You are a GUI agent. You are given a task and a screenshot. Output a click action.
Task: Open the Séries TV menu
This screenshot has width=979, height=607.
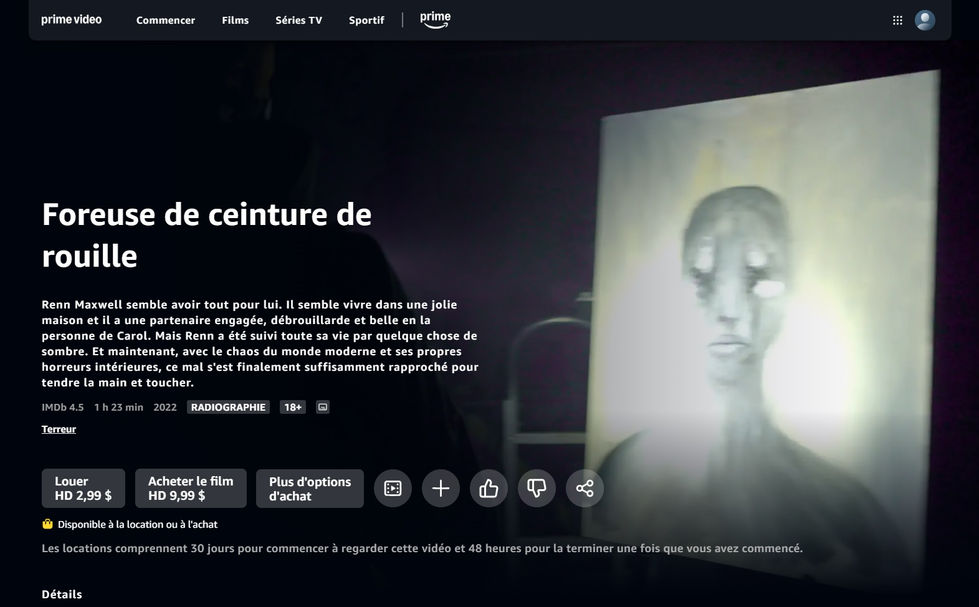tap(299, 21)
